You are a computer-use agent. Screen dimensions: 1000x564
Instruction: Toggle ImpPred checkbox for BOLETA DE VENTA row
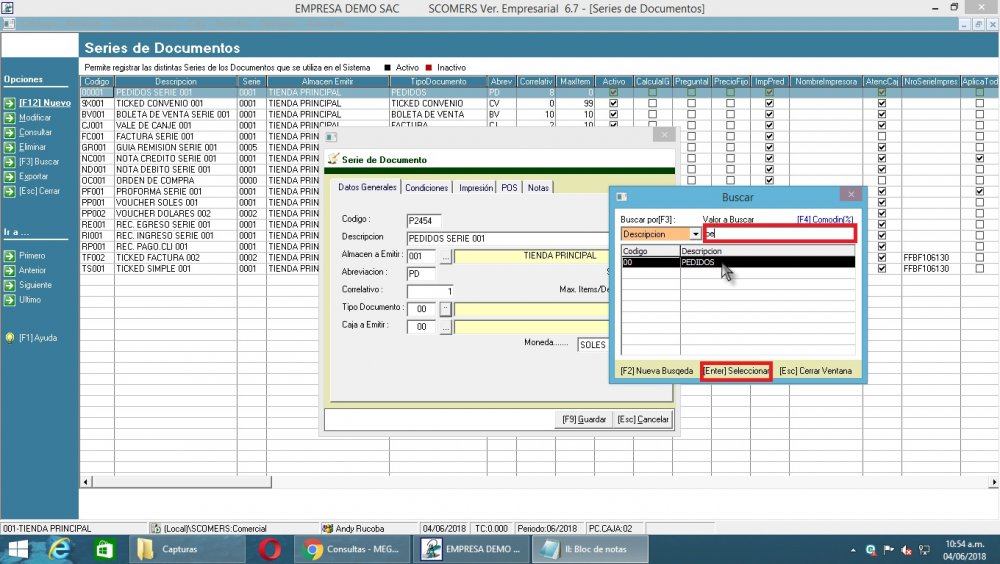(x=769, y=114)
